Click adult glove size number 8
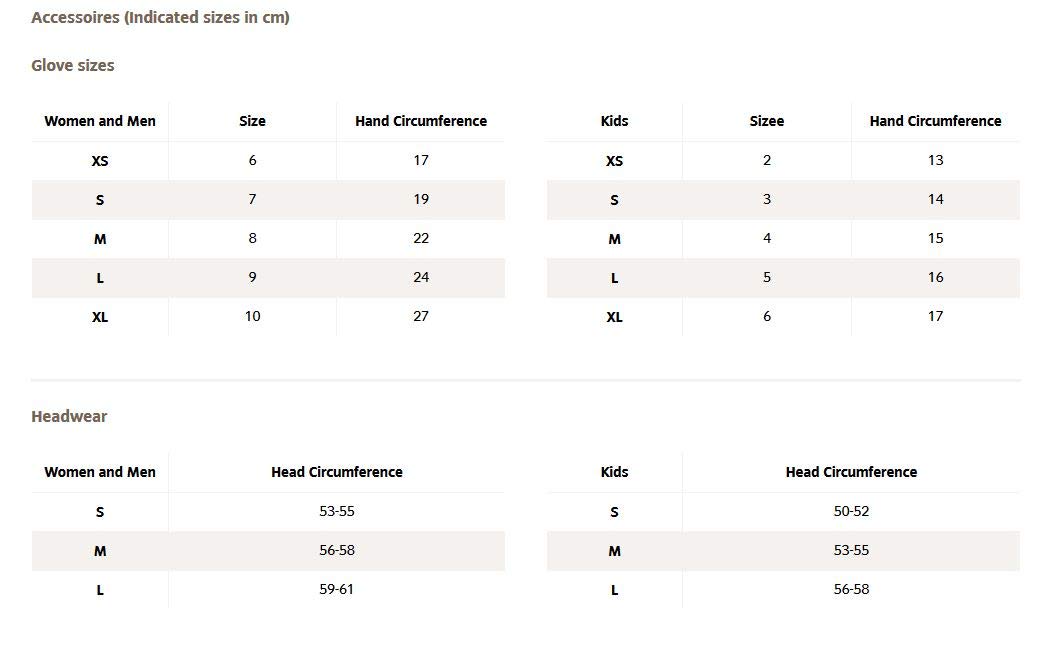 click(x=252, y=238)
